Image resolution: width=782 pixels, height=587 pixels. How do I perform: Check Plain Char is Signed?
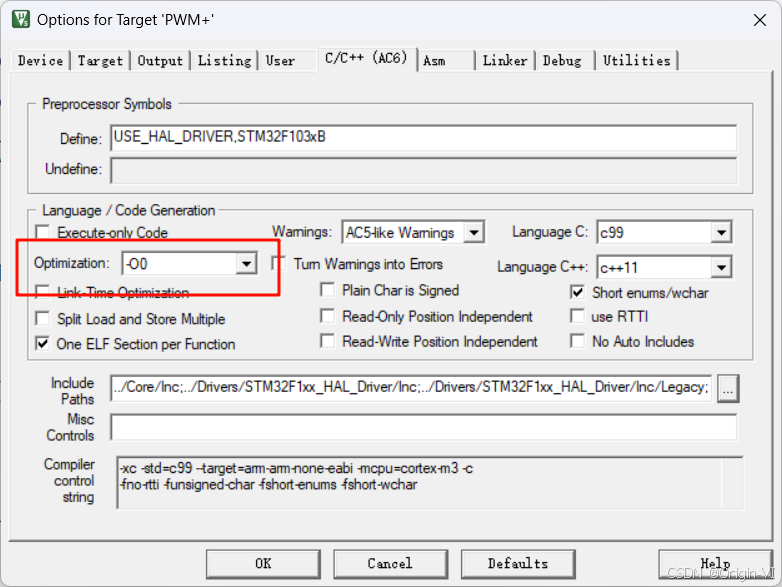click(328, 290)
